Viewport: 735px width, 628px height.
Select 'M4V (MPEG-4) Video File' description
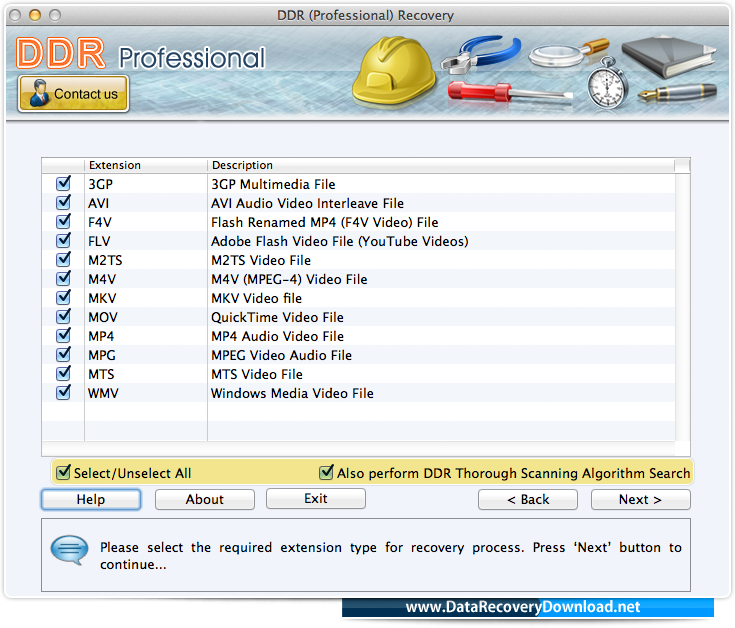coord(289,279)
